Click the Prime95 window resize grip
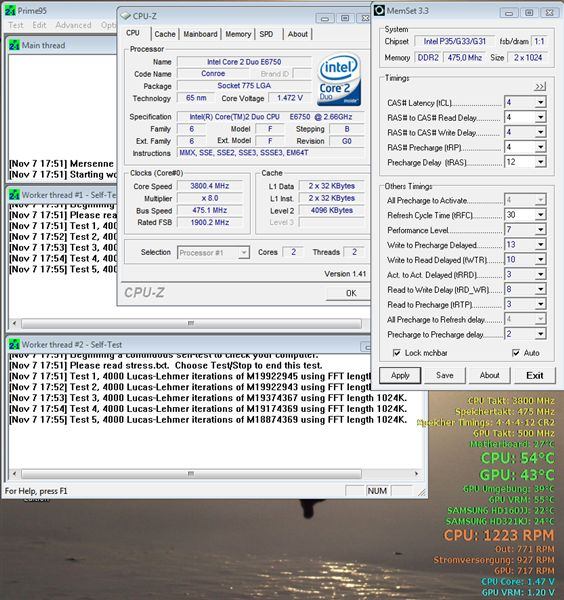Image resolution: width=564 pixels, height=600 pixels. click(422, 492)
